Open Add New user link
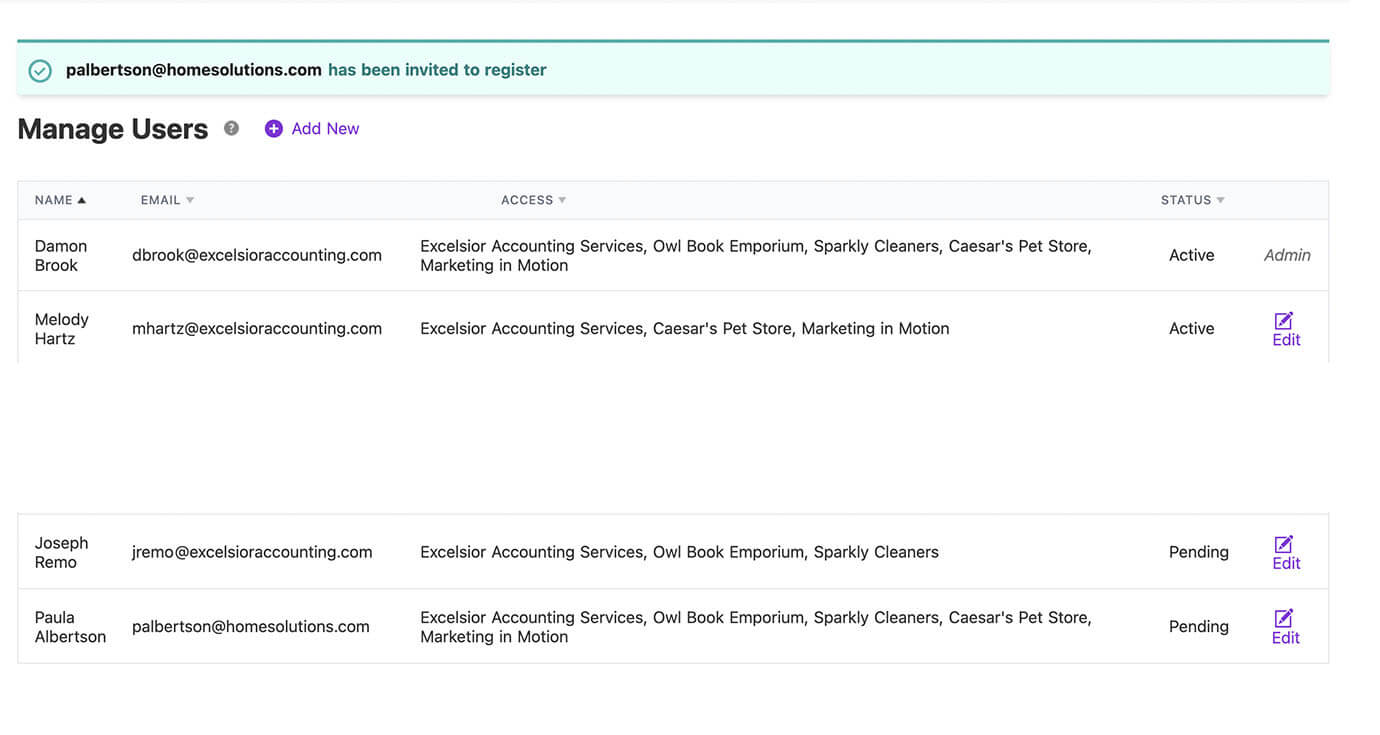1380x735 pixels. tap(325, 129)
